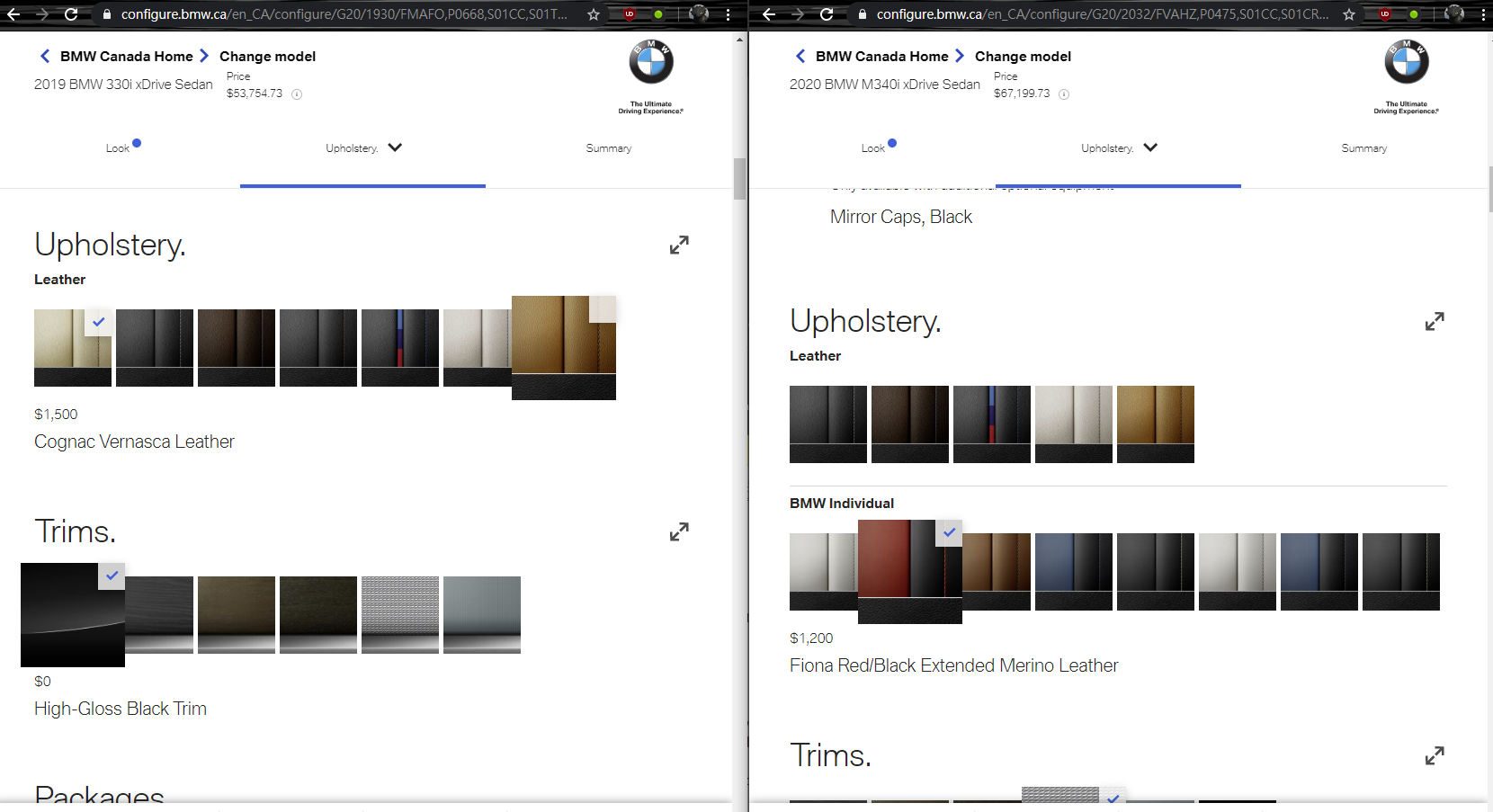Click the green dot extension in right browser

pos(1414,14)
